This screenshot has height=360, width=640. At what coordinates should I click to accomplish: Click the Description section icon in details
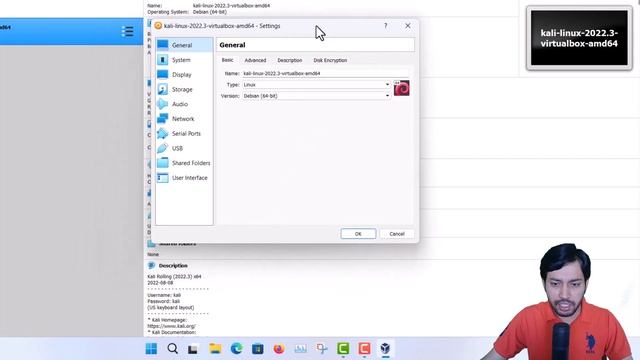[151, 265]
